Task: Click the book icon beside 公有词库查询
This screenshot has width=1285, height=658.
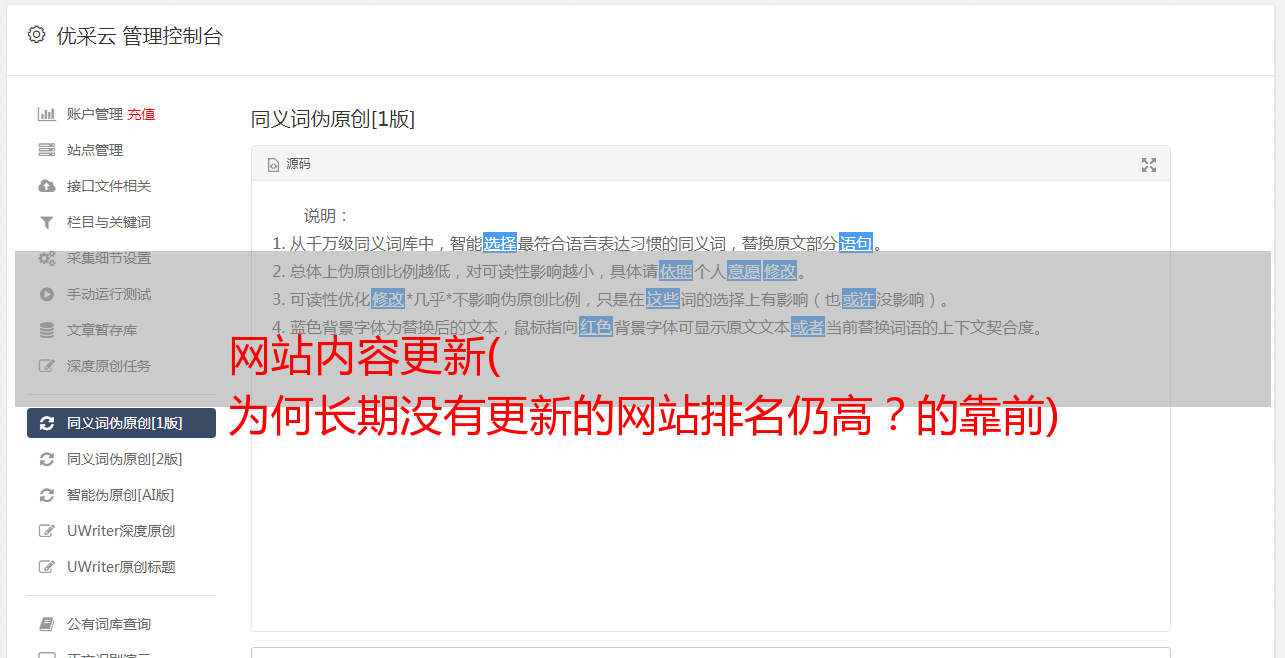Action: [46, 624]
